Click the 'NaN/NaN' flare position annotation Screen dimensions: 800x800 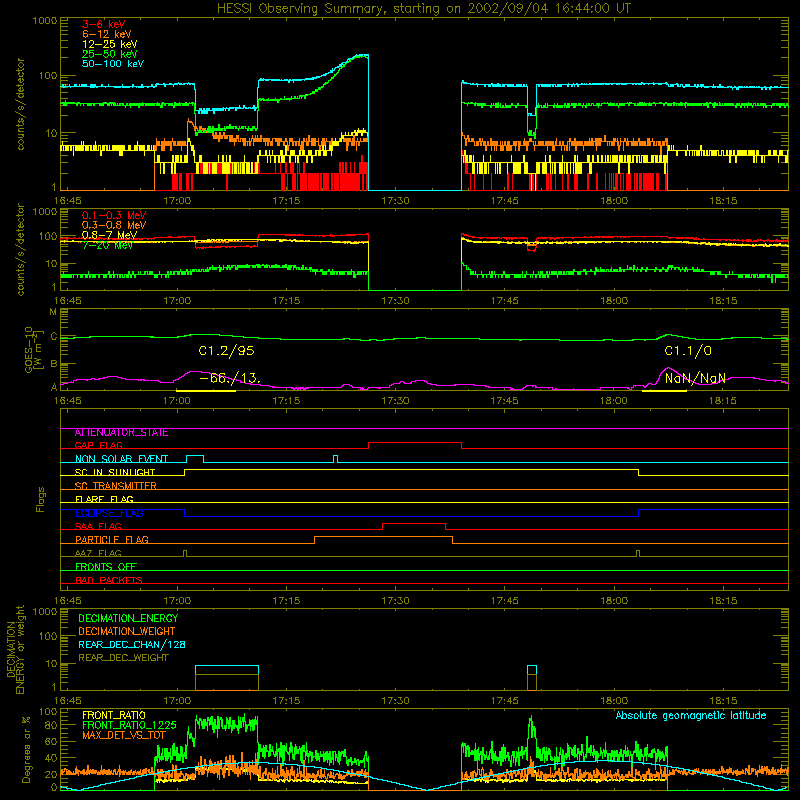695,379
